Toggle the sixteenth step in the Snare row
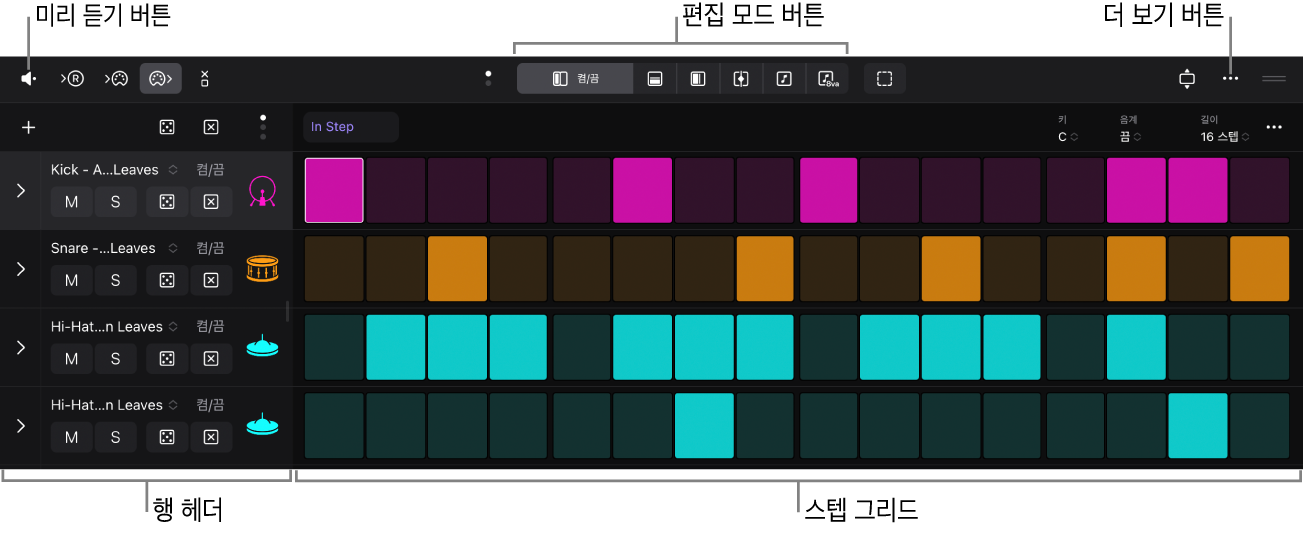 (x=1259, y=268)
